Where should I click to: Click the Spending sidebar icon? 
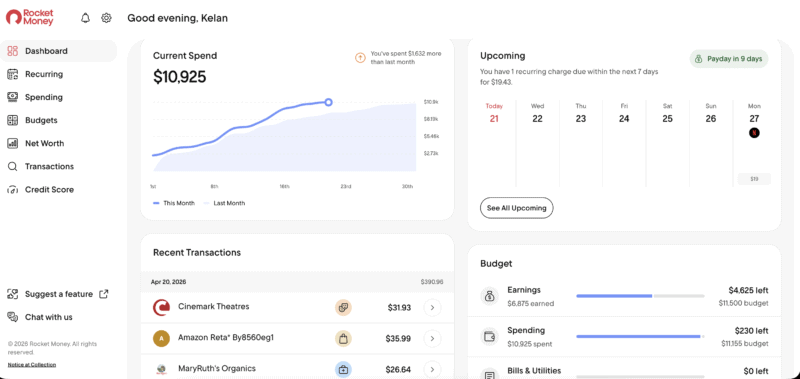13,97
